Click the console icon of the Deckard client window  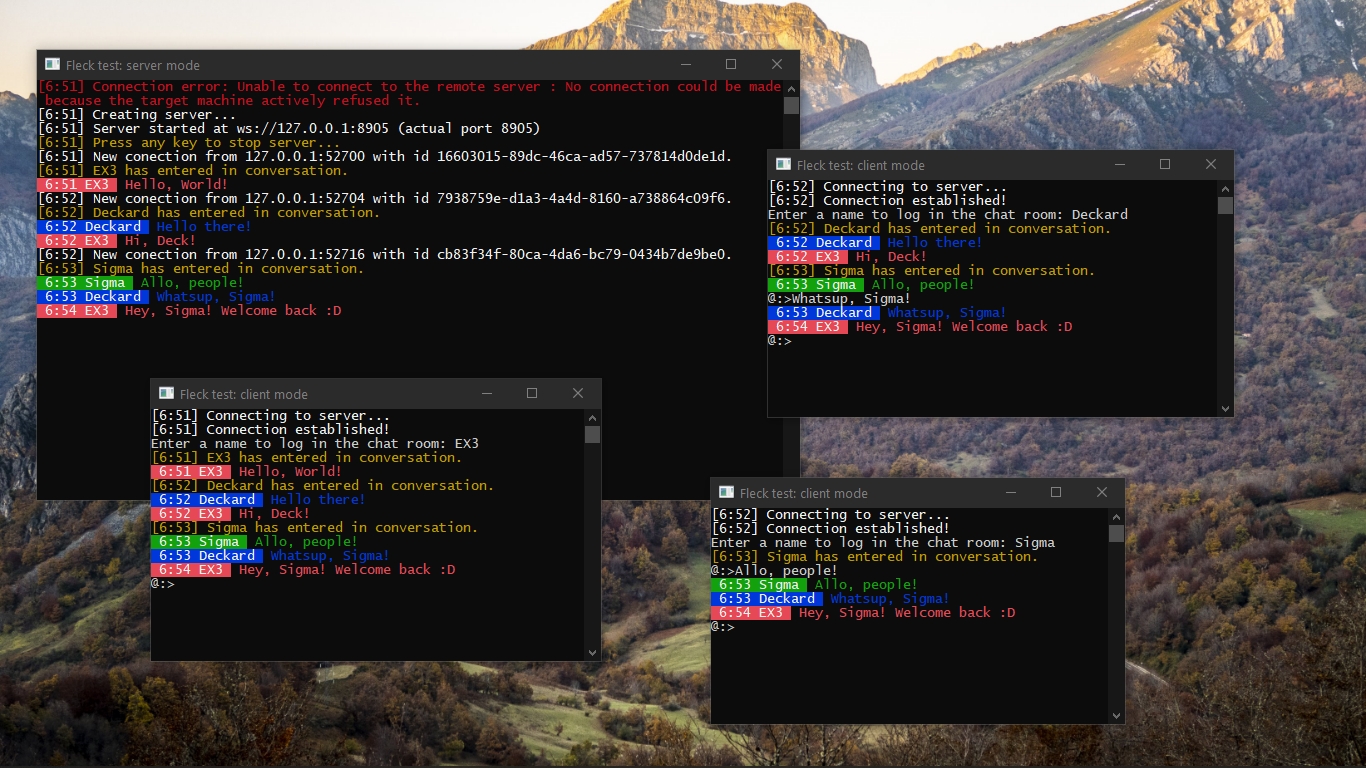[783, 165]
